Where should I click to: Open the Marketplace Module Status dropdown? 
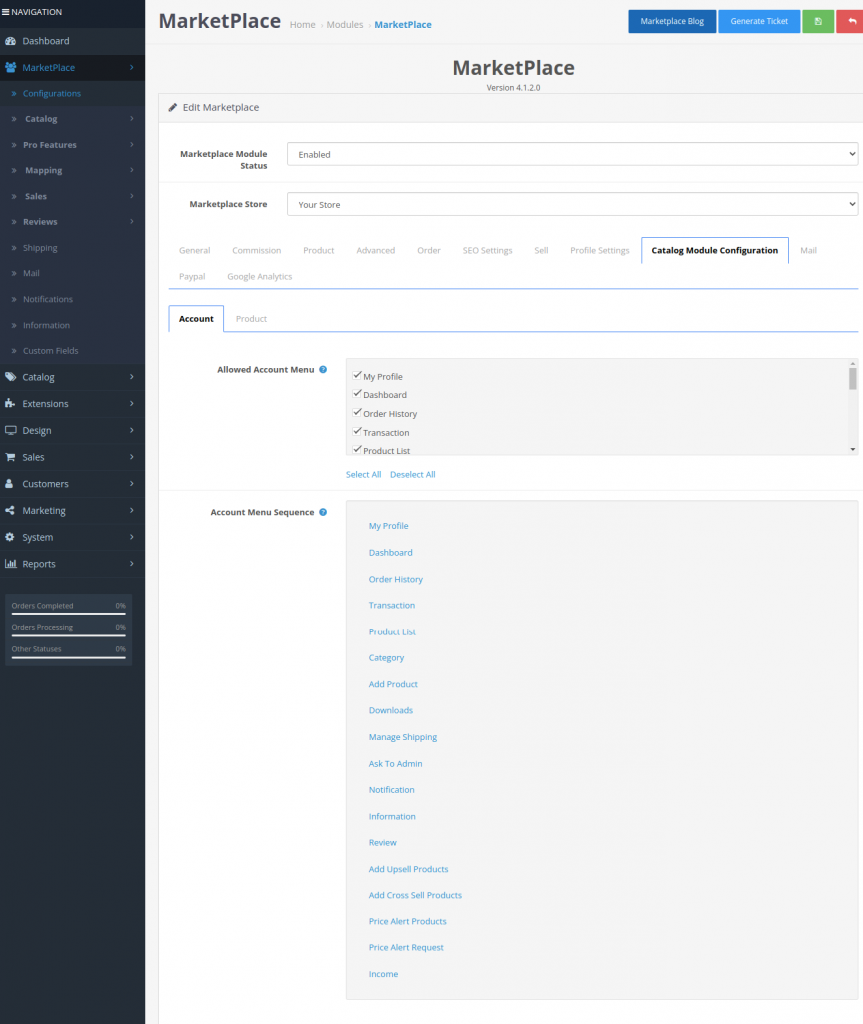(572, 154)
